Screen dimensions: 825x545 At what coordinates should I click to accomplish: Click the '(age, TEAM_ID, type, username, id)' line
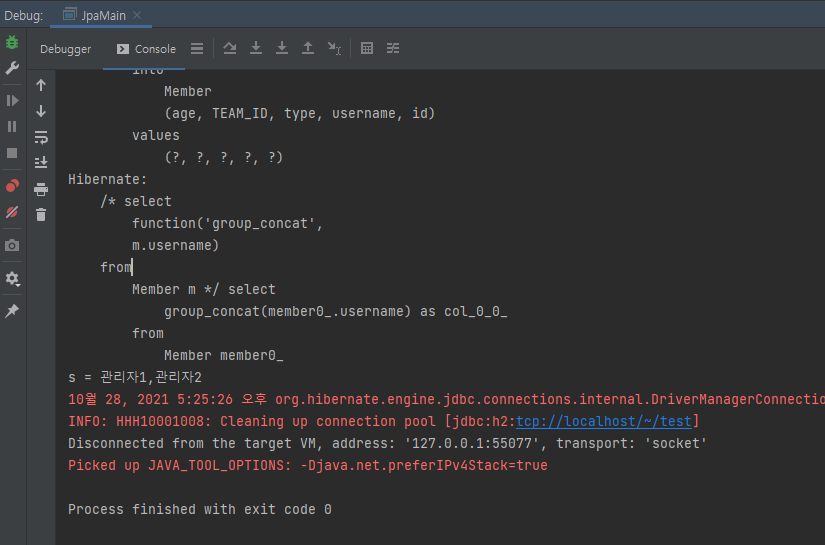coord(300,114)
